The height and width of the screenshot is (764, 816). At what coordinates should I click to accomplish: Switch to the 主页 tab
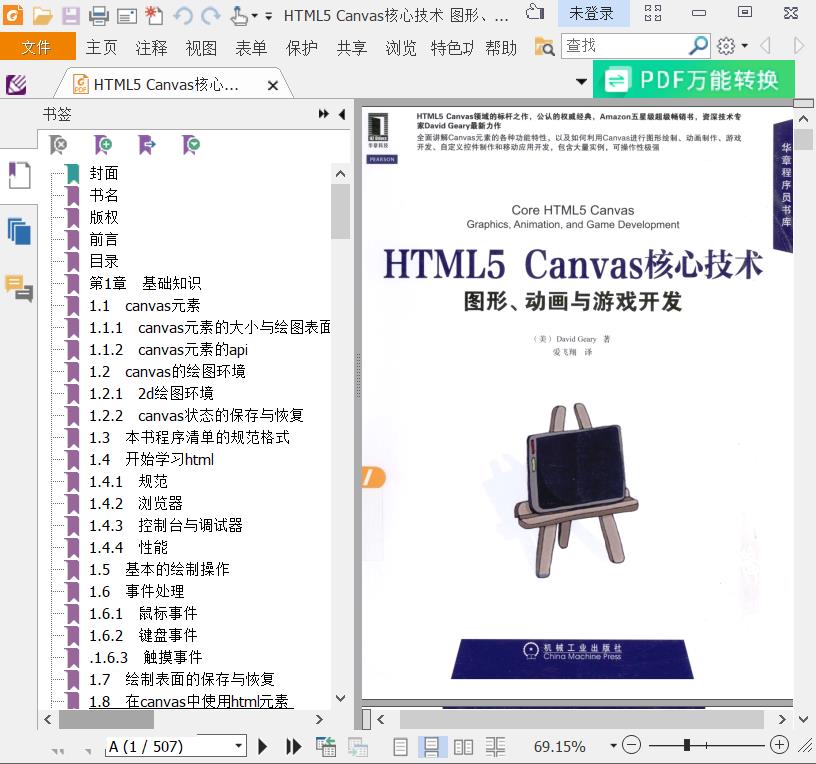tap(101, 47)
